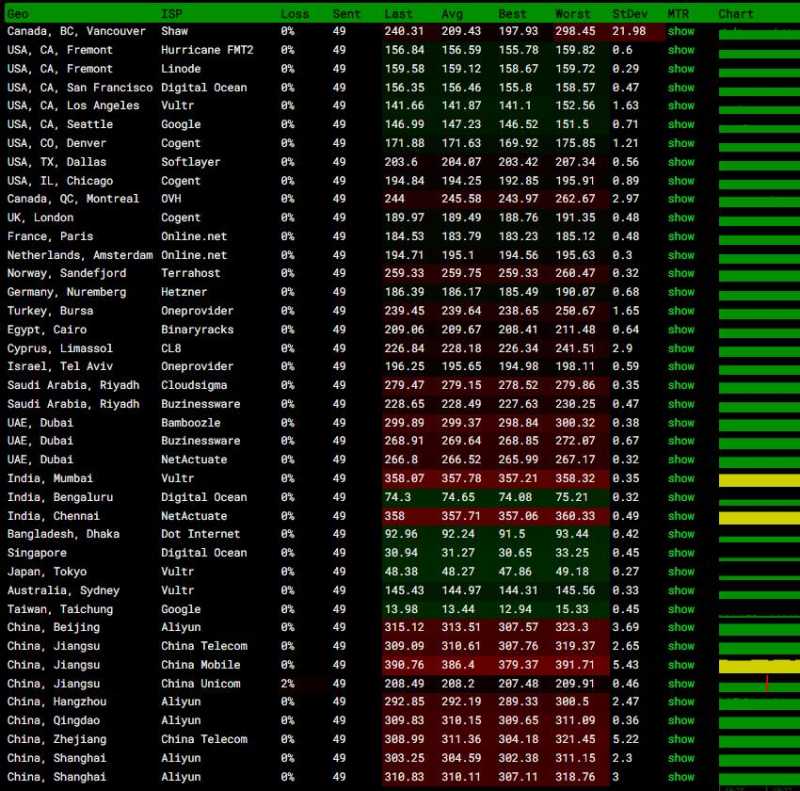The width and height of the screenshot is (800, 791).
Task: Show MTR for Dubai Bamboozle row
Action: tap(681, 423)
